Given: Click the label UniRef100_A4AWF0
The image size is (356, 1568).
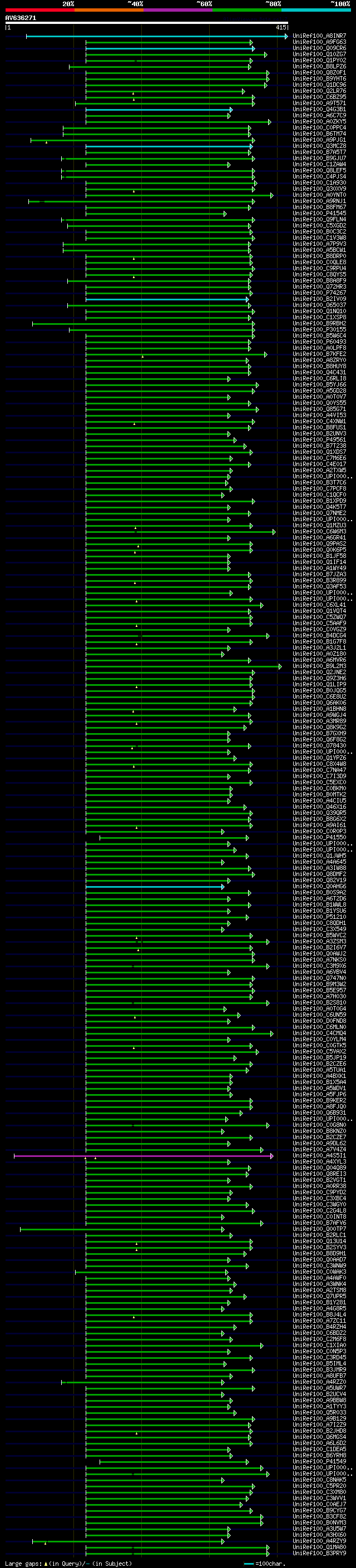Looking at the screenshot, I should (319, 1278).
